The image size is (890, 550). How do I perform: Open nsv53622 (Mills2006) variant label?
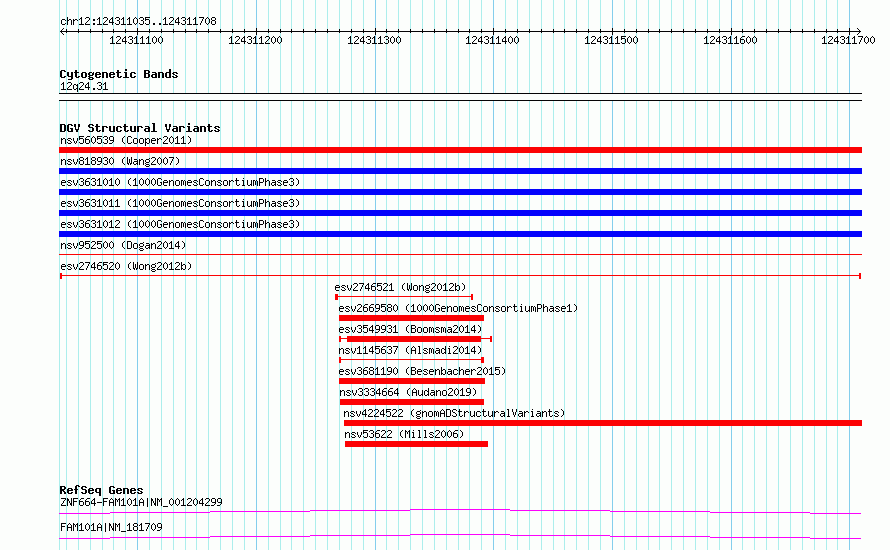click(x=404, y=434)
